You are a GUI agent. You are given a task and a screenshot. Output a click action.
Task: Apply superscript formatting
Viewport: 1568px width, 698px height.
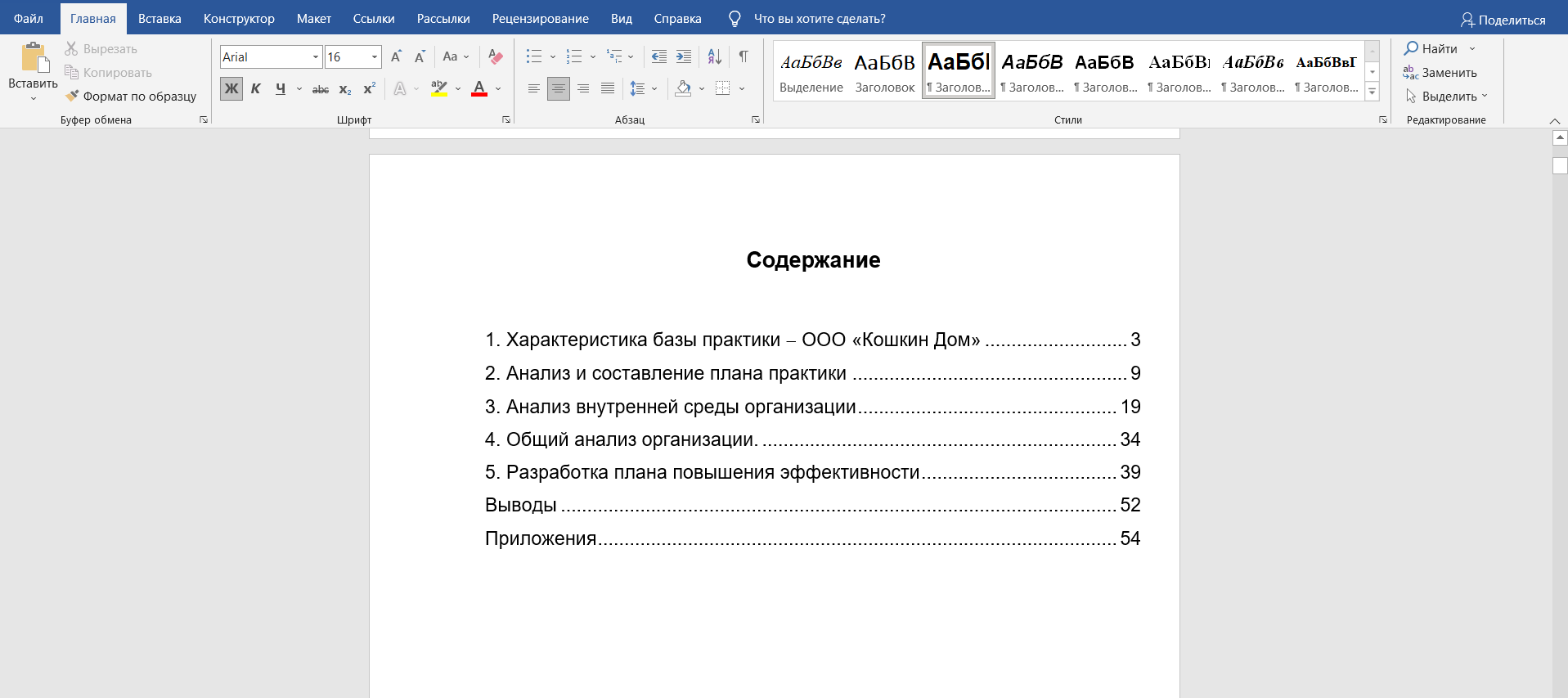point(370,88)
